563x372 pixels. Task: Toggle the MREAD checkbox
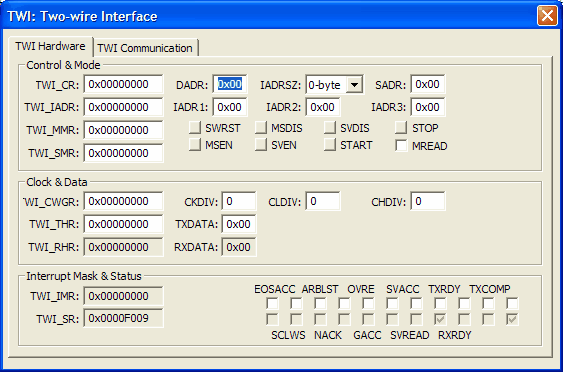click(401, 145)
